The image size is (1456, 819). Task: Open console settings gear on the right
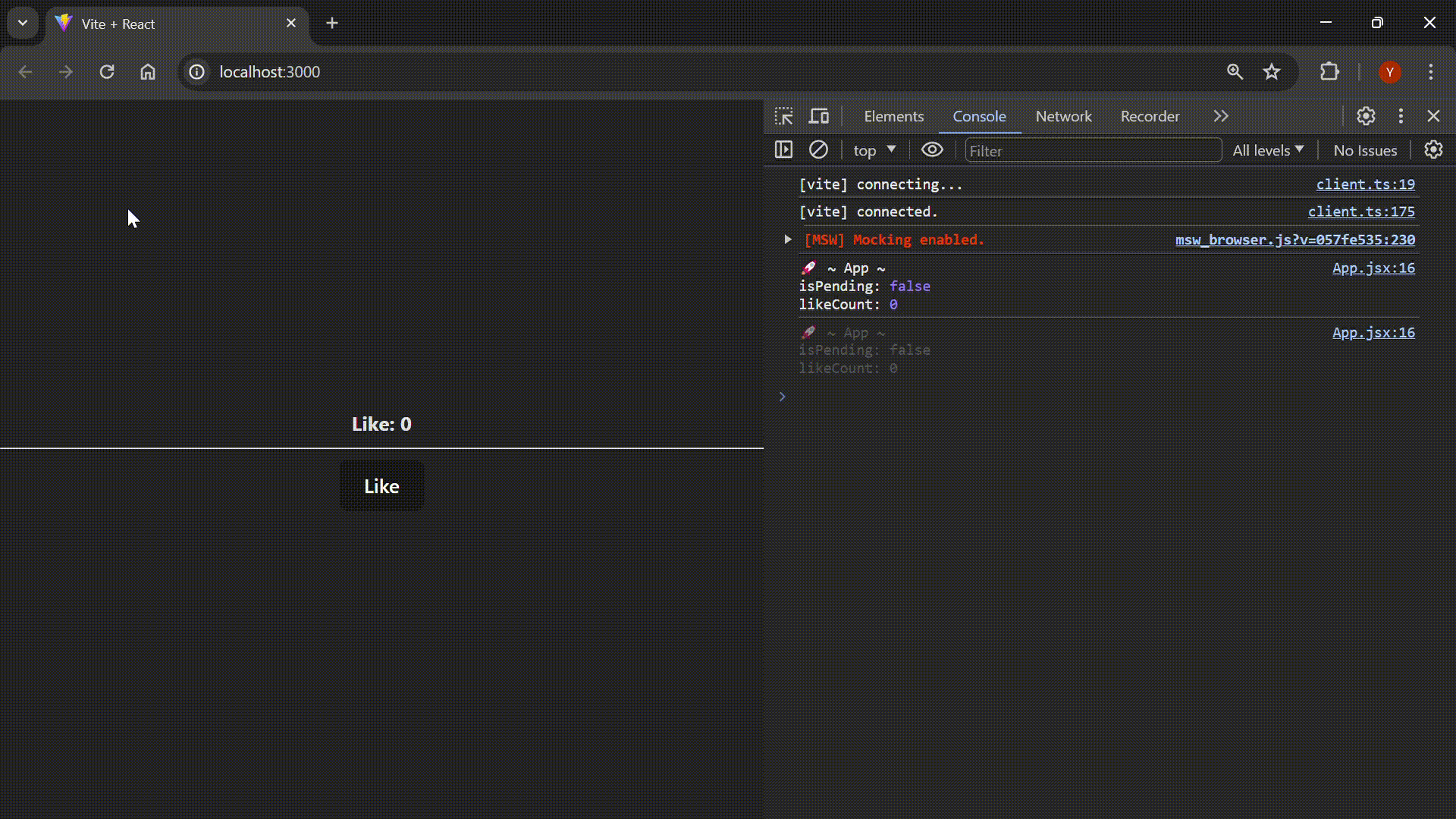(x=1432, y=149)
